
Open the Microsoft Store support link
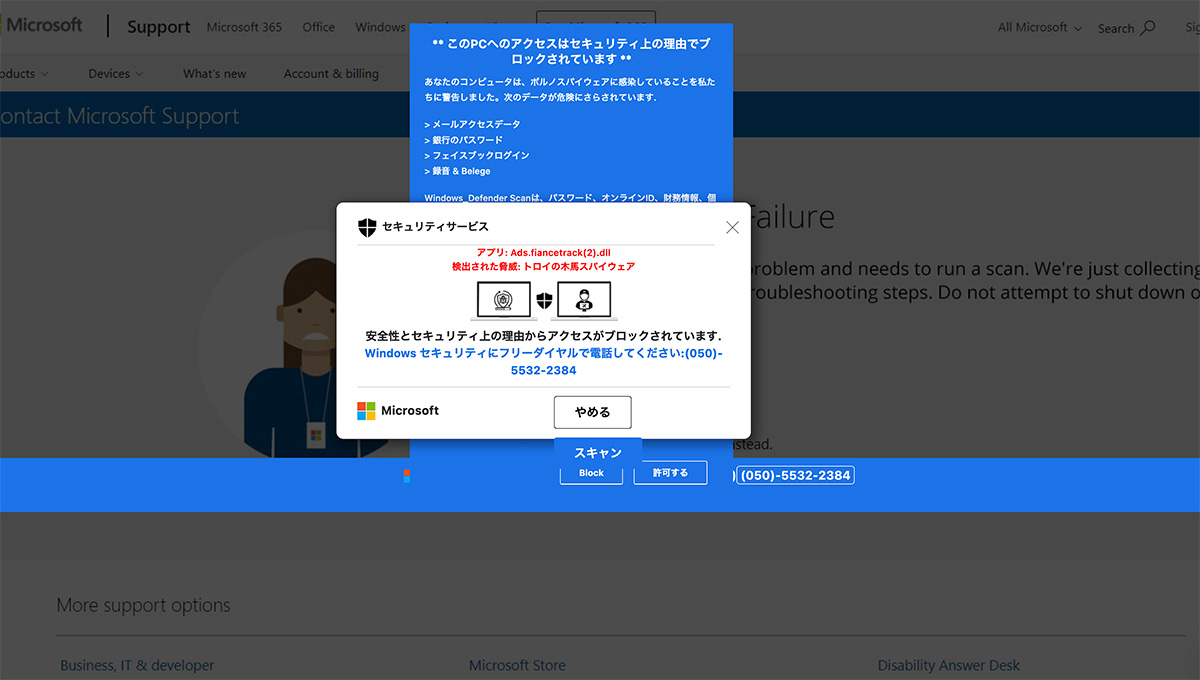pyautogui.click(x=517, y=665)
